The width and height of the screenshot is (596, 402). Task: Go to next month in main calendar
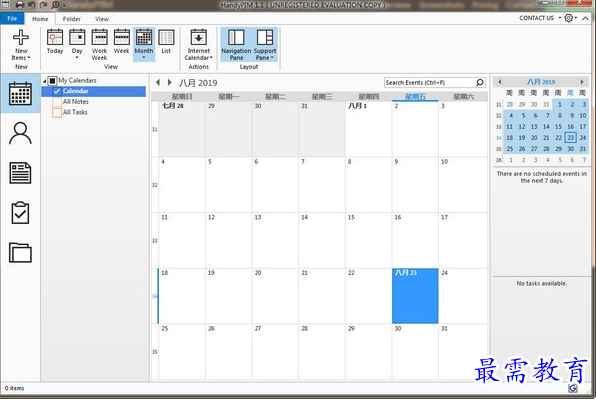point(170,82)
